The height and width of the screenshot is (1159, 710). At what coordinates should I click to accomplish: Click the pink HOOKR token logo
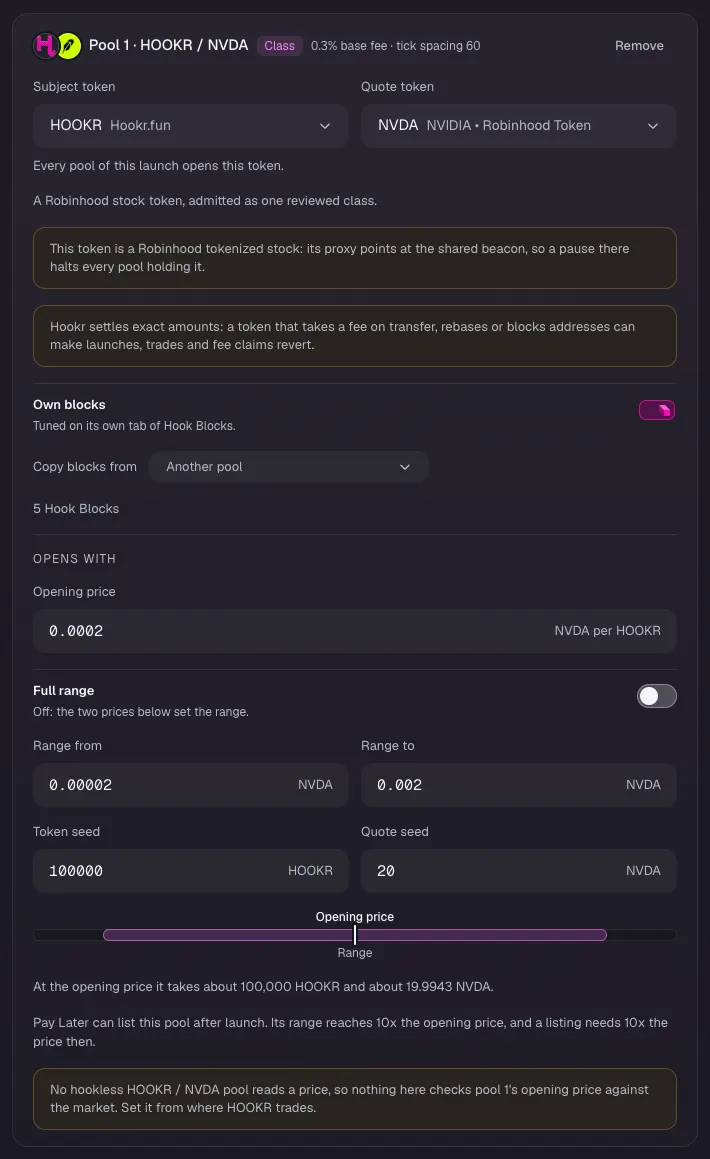point(45,46)
